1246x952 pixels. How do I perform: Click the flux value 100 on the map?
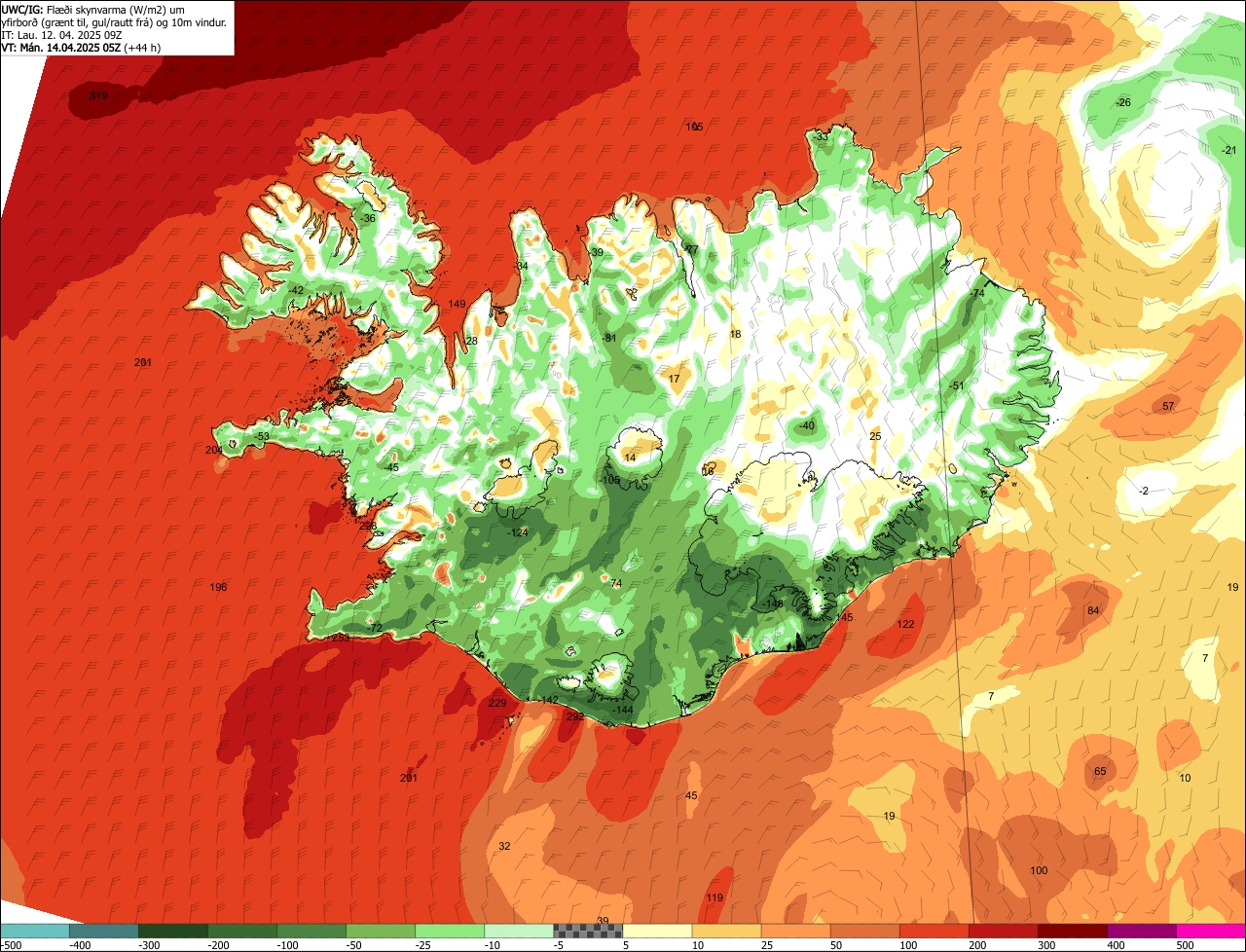(x=1039, y=870)
